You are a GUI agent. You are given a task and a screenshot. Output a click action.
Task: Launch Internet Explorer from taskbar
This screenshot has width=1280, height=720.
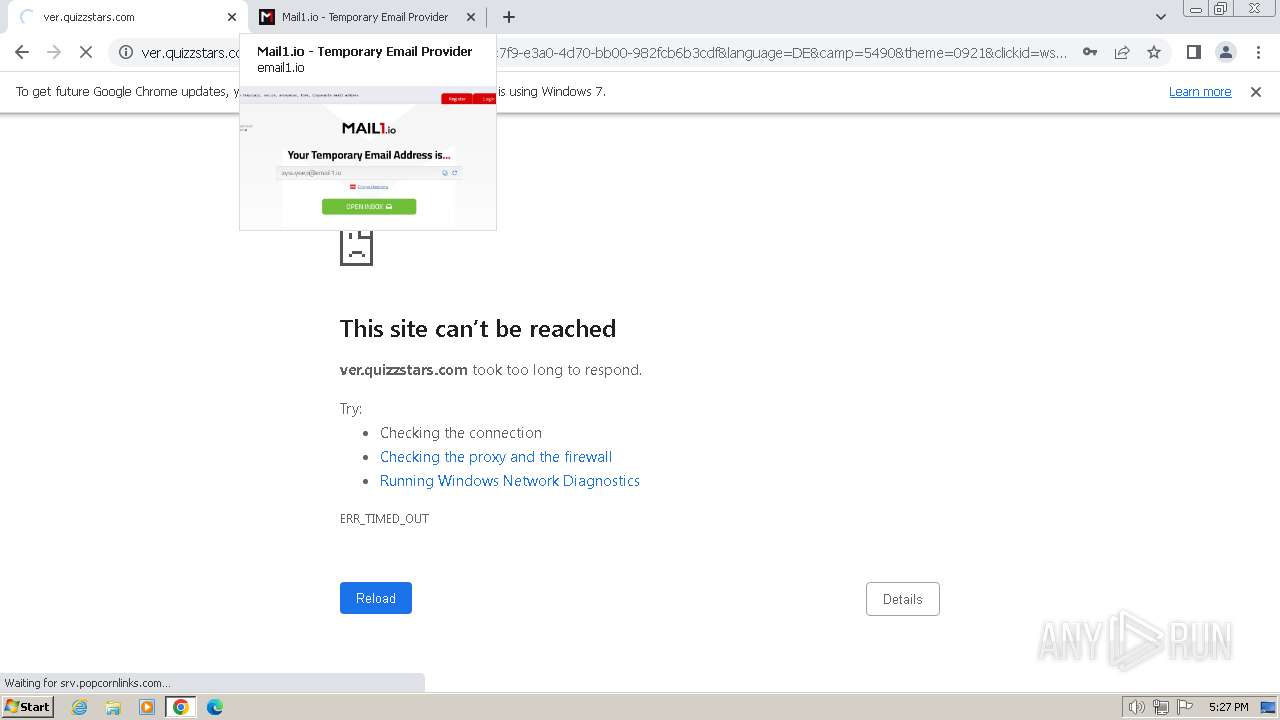click(80, 707)
